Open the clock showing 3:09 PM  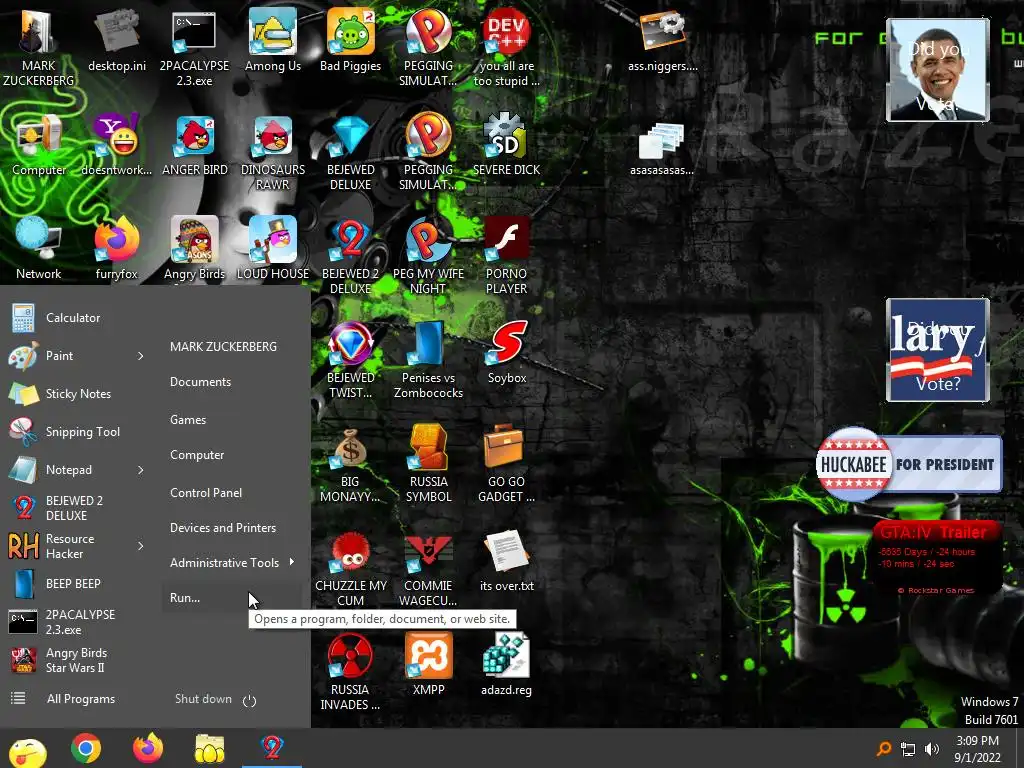(977, 749)
